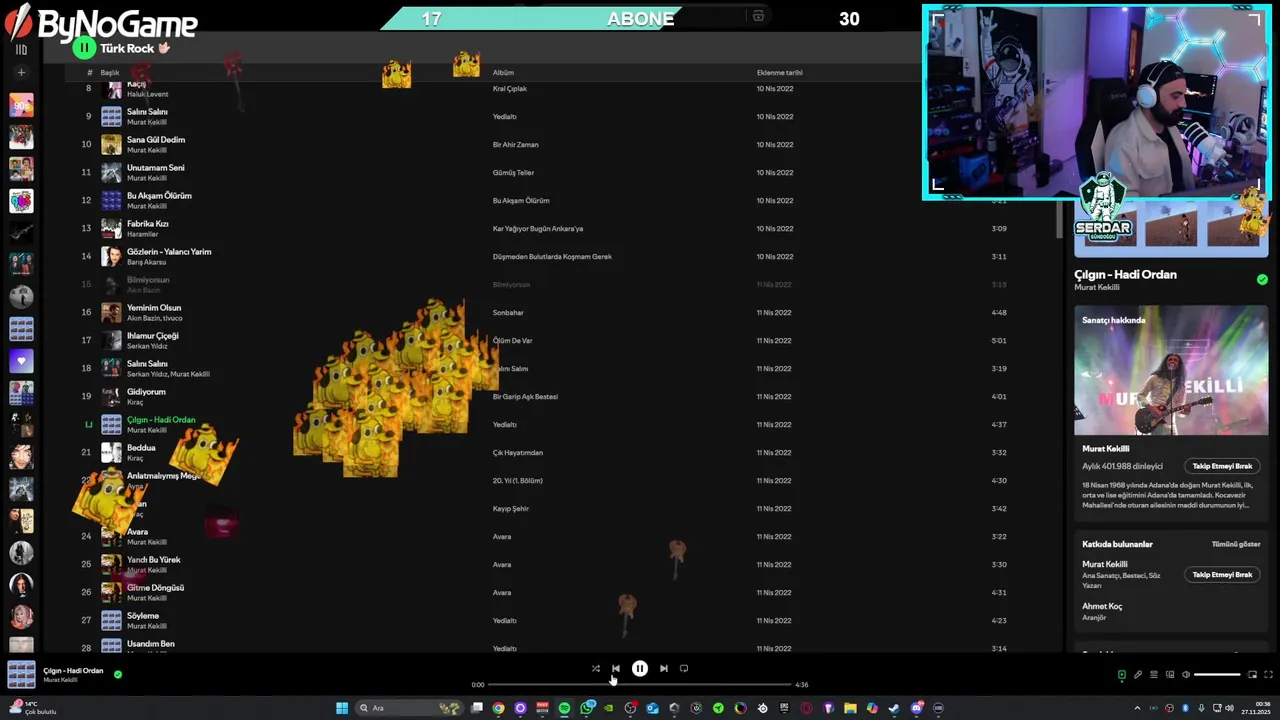
Task: Open album Kar Yağıyor Bugün Ankara'ya
Action: point(538,229)
